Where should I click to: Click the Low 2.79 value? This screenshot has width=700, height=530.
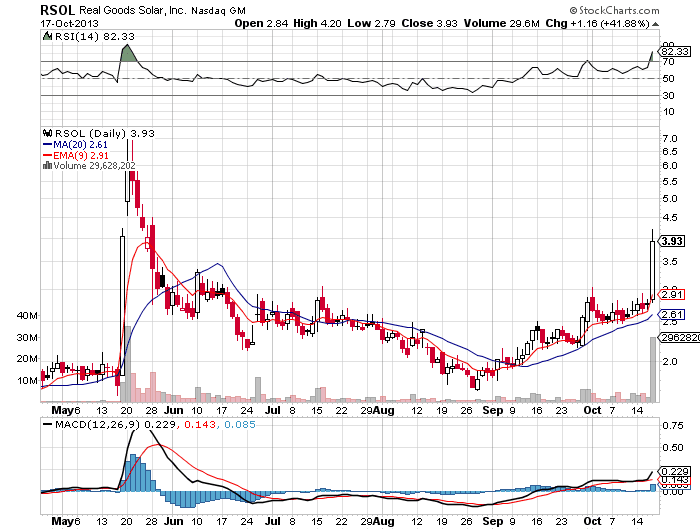coord(371,24)
